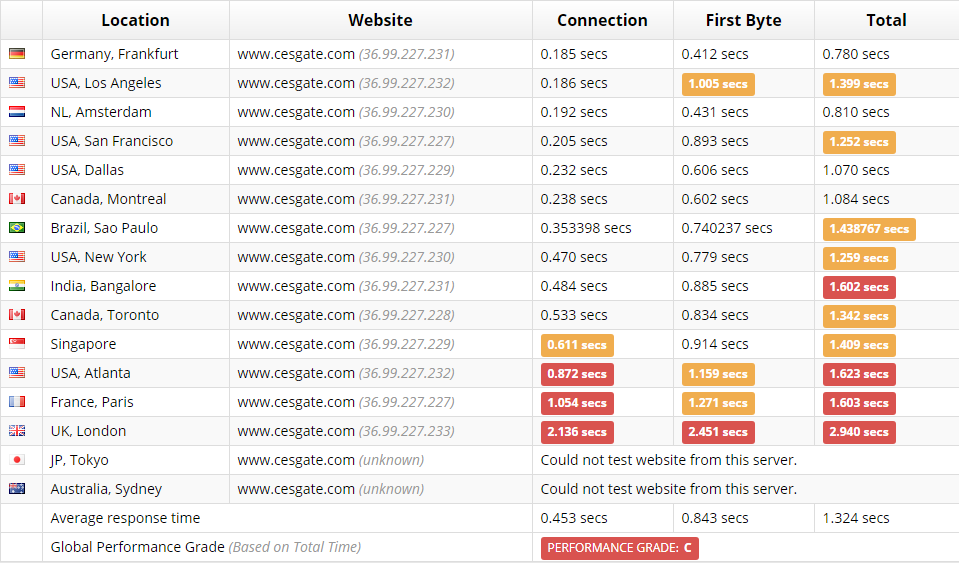Screen dimensions: 959x563
Task: Click the Japan flag icon for Tokyo
Action: coord(17,460)
